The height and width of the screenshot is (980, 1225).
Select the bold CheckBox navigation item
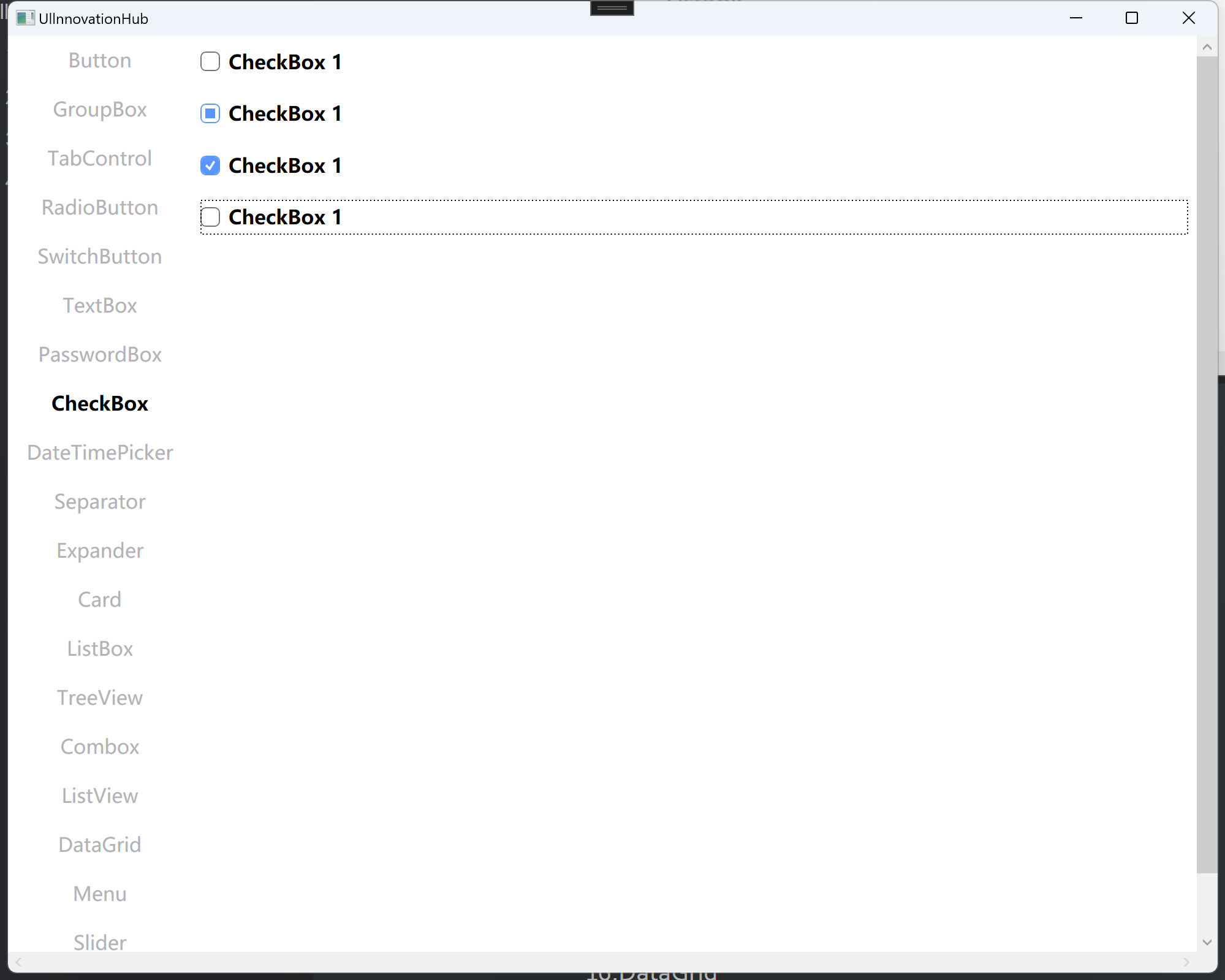click(100, 404)
